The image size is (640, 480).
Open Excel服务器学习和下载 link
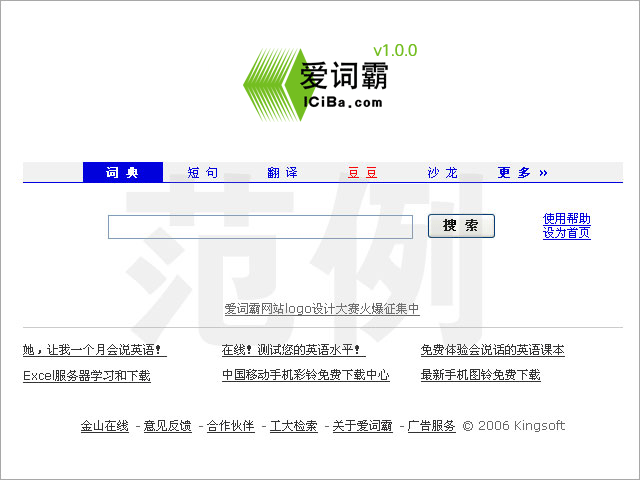tap(87, 376)
